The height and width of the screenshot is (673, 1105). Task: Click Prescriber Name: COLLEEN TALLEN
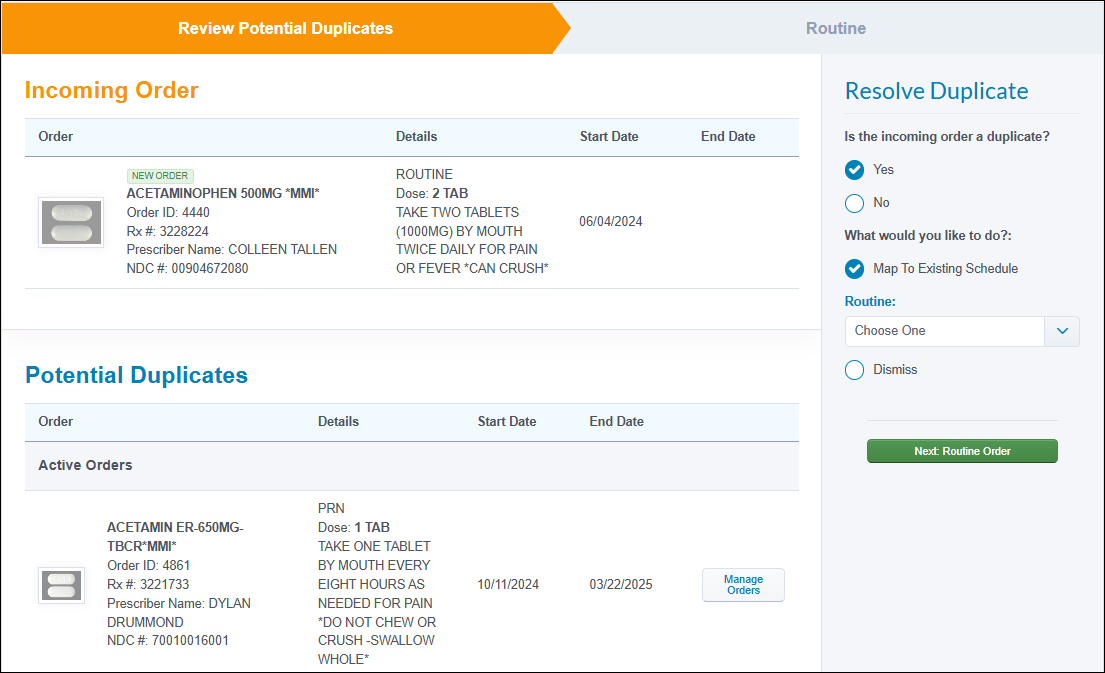tap(232, 249)
